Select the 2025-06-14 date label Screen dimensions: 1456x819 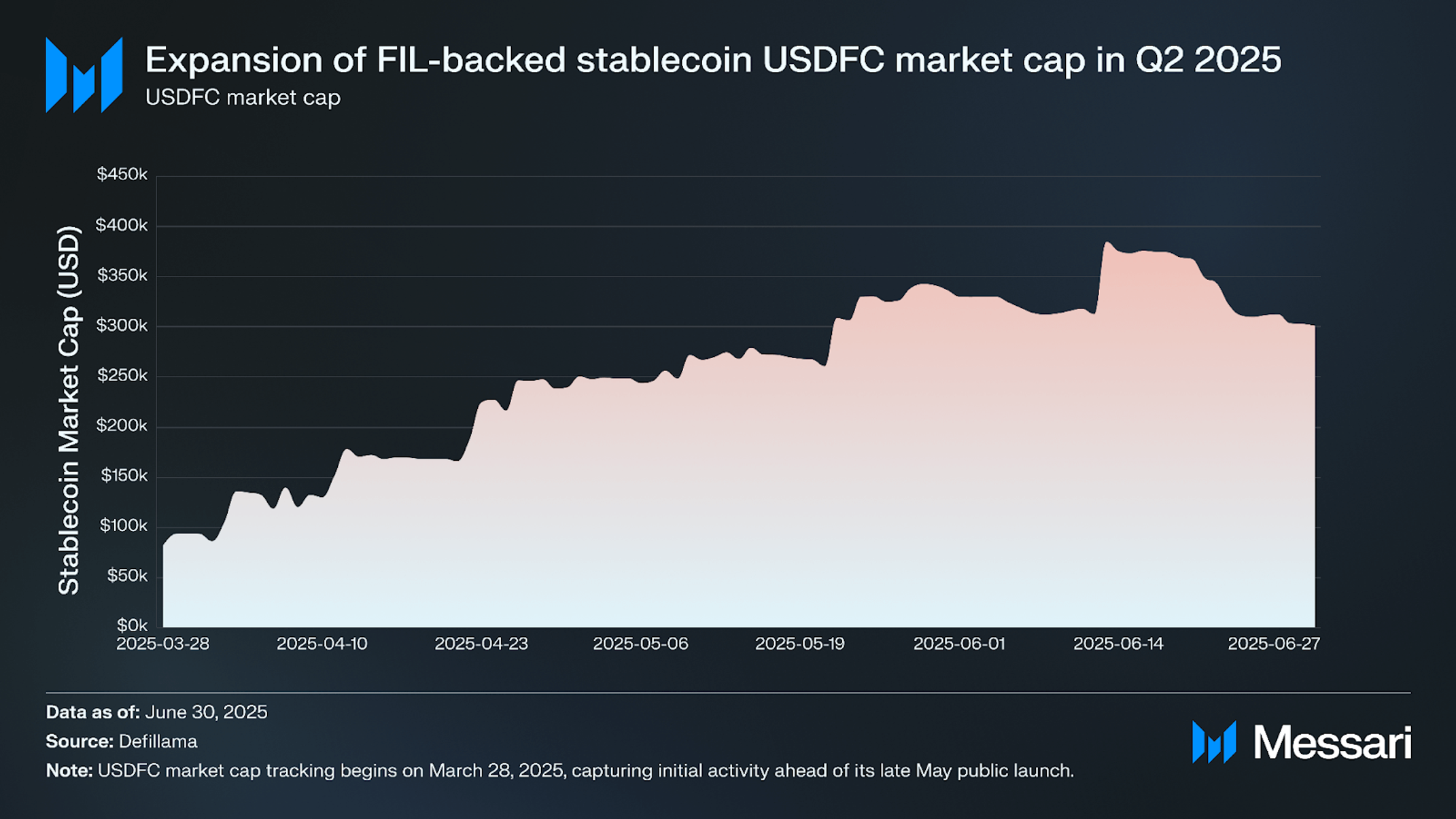point(1118,644)
